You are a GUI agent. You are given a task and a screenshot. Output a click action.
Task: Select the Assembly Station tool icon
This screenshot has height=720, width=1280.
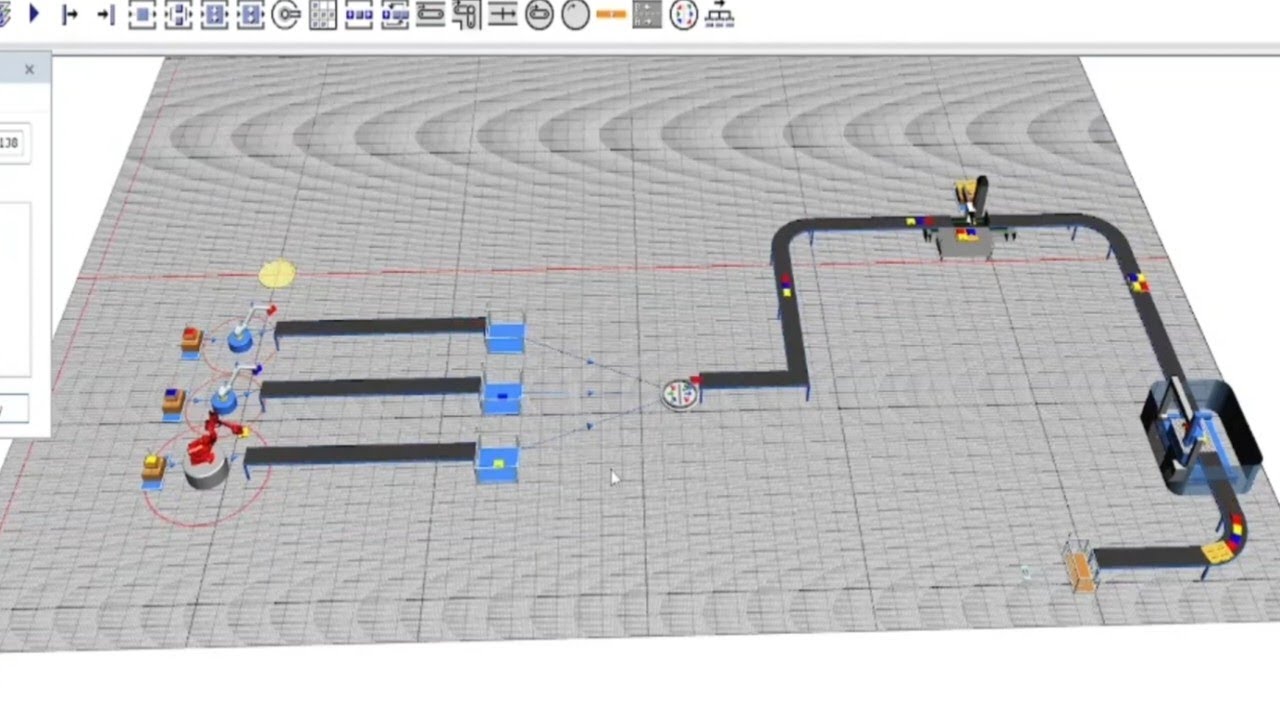tap(214, 14)
